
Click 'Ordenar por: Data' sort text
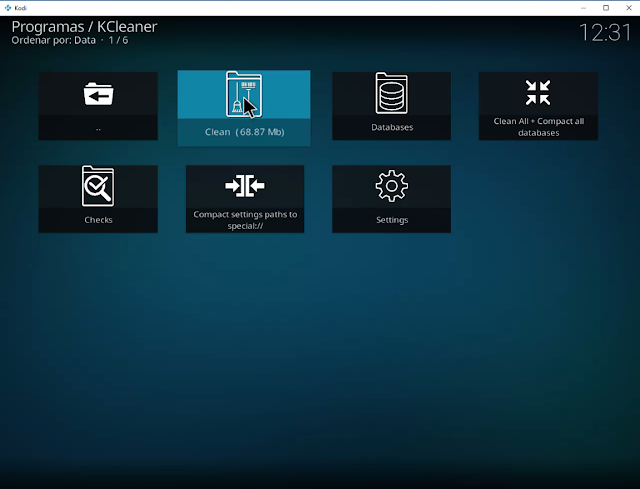pyautogui.click(x=53, y=40)
